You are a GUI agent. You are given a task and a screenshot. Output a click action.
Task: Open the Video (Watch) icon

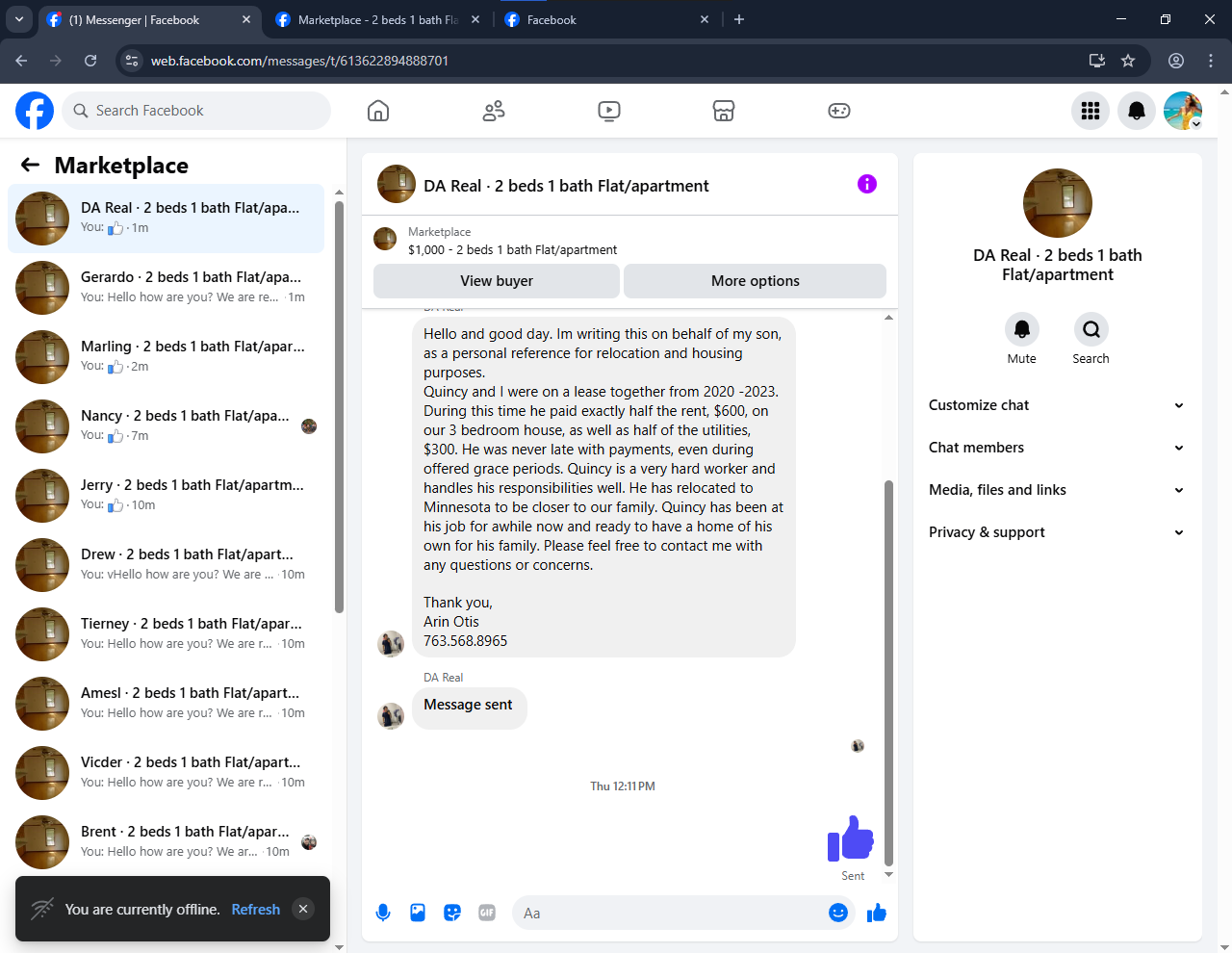[609, 111]
